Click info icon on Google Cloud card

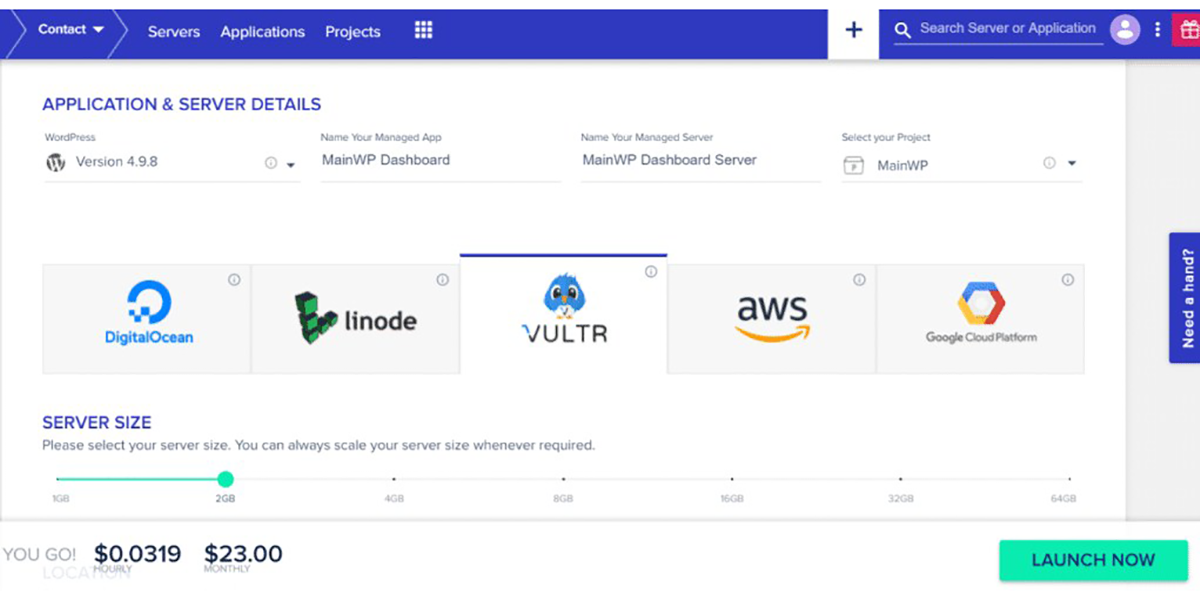pyautogui.click(x=1068, y=280)
